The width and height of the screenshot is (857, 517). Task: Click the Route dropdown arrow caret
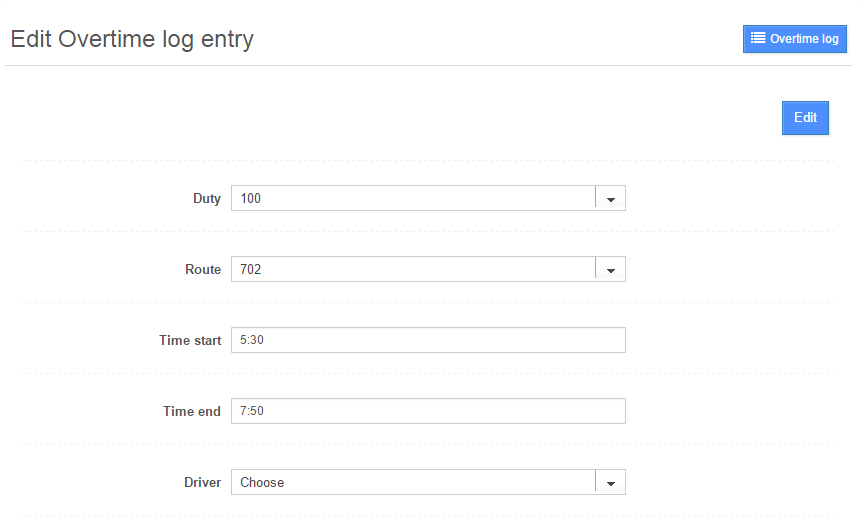(x=610, y=270)
